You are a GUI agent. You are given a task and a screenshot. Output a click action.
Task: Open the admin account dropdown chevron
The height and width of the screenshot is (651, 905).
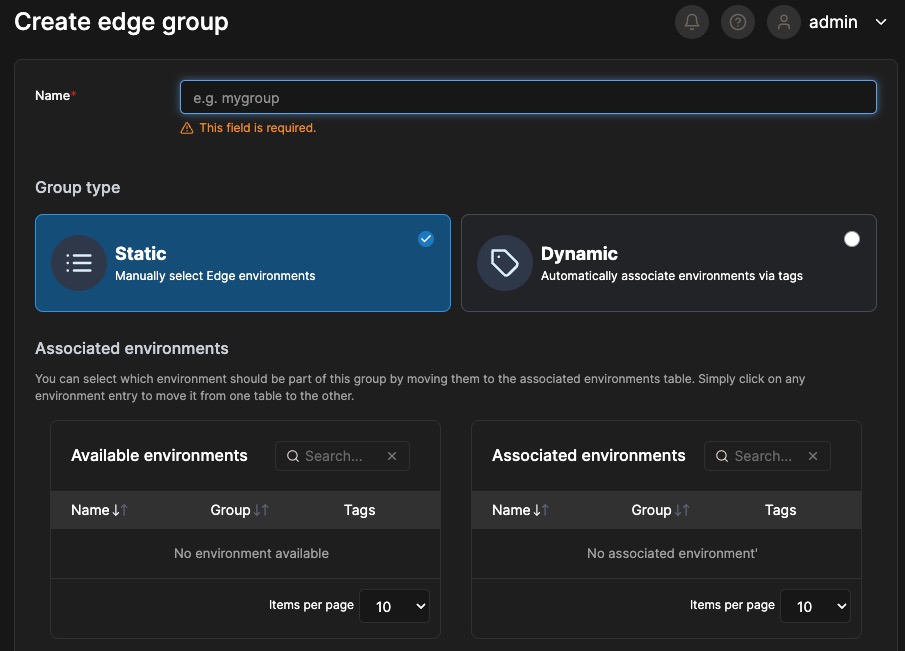[x=880, y=21]
